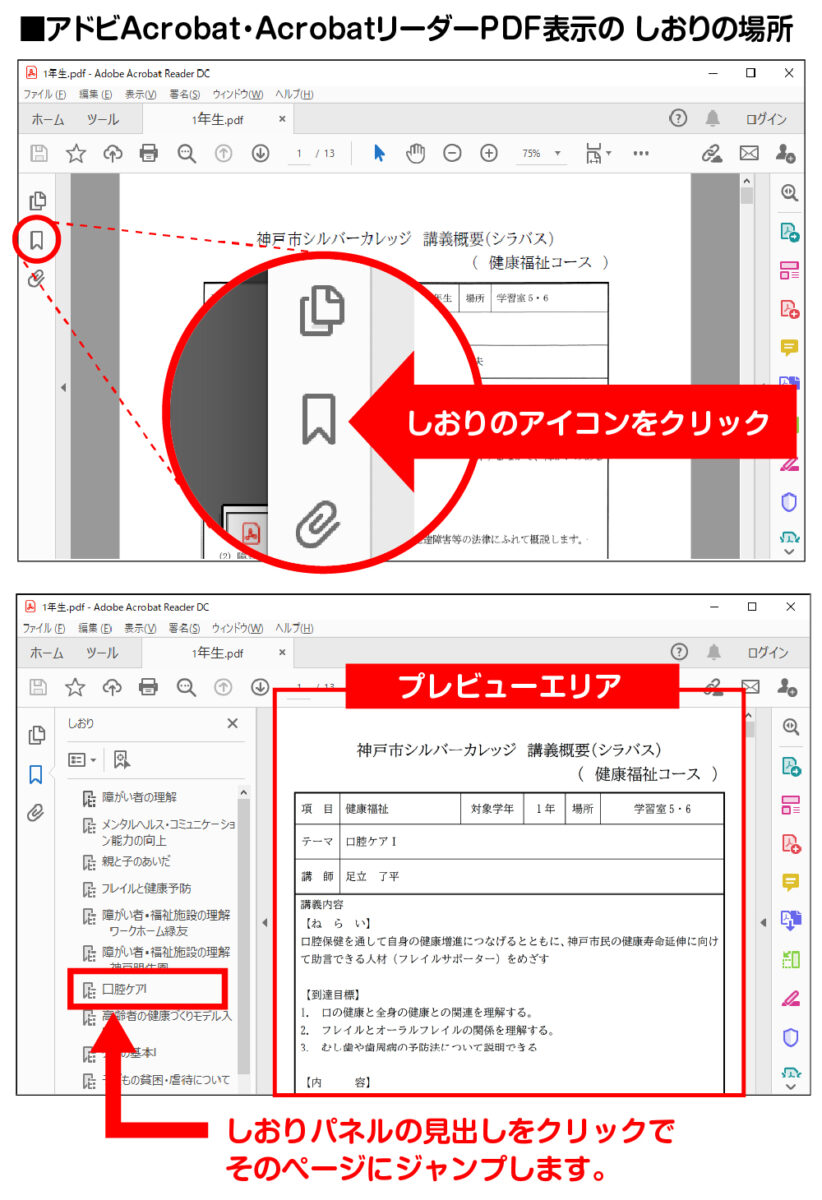Click find bookmark icon in lower window's しおり panel
This screenshot has height=1200, width=822.
(x=122, y=760)
